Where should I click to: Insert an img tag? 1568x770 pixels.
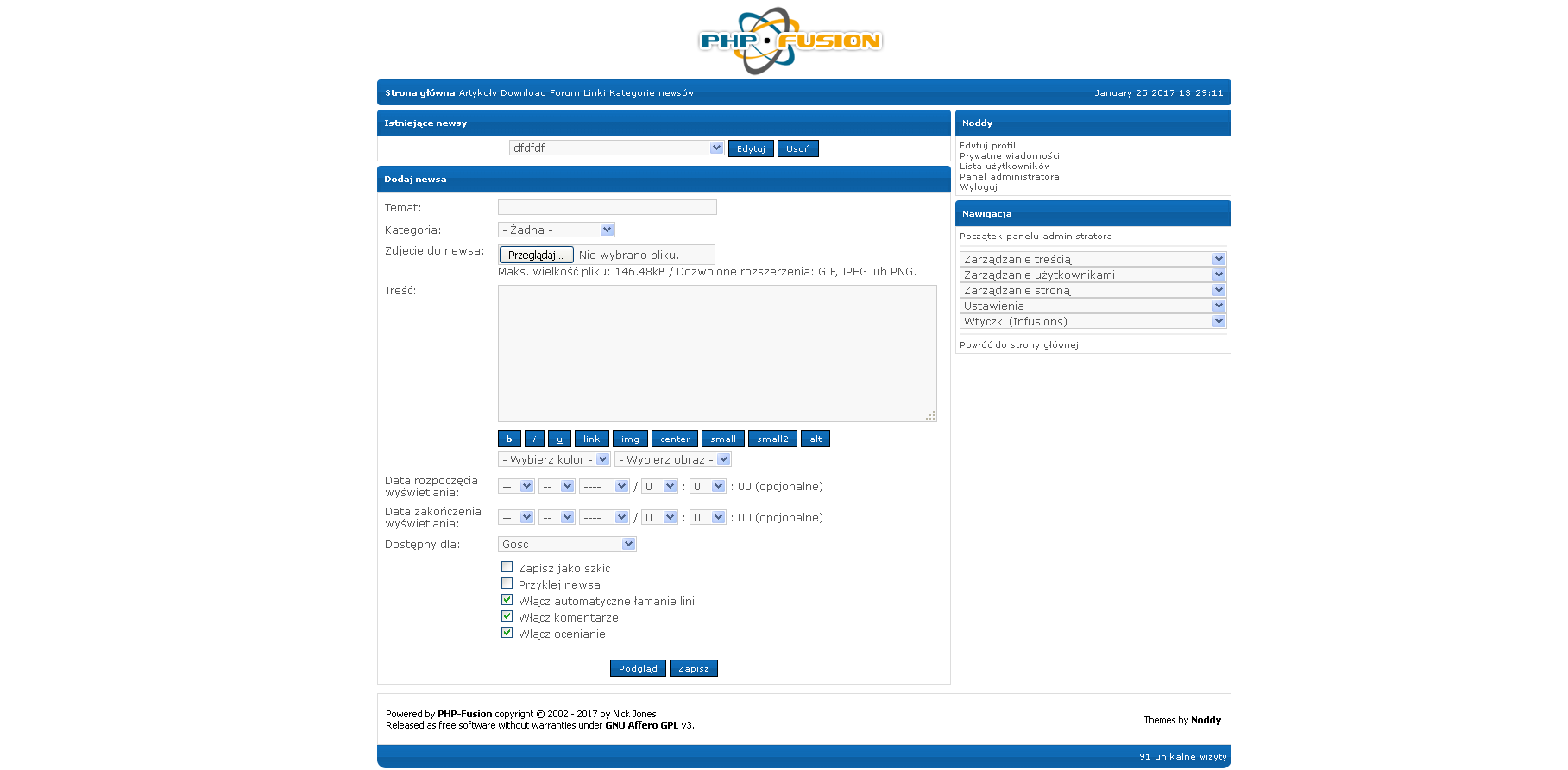(x=631, y=439)
